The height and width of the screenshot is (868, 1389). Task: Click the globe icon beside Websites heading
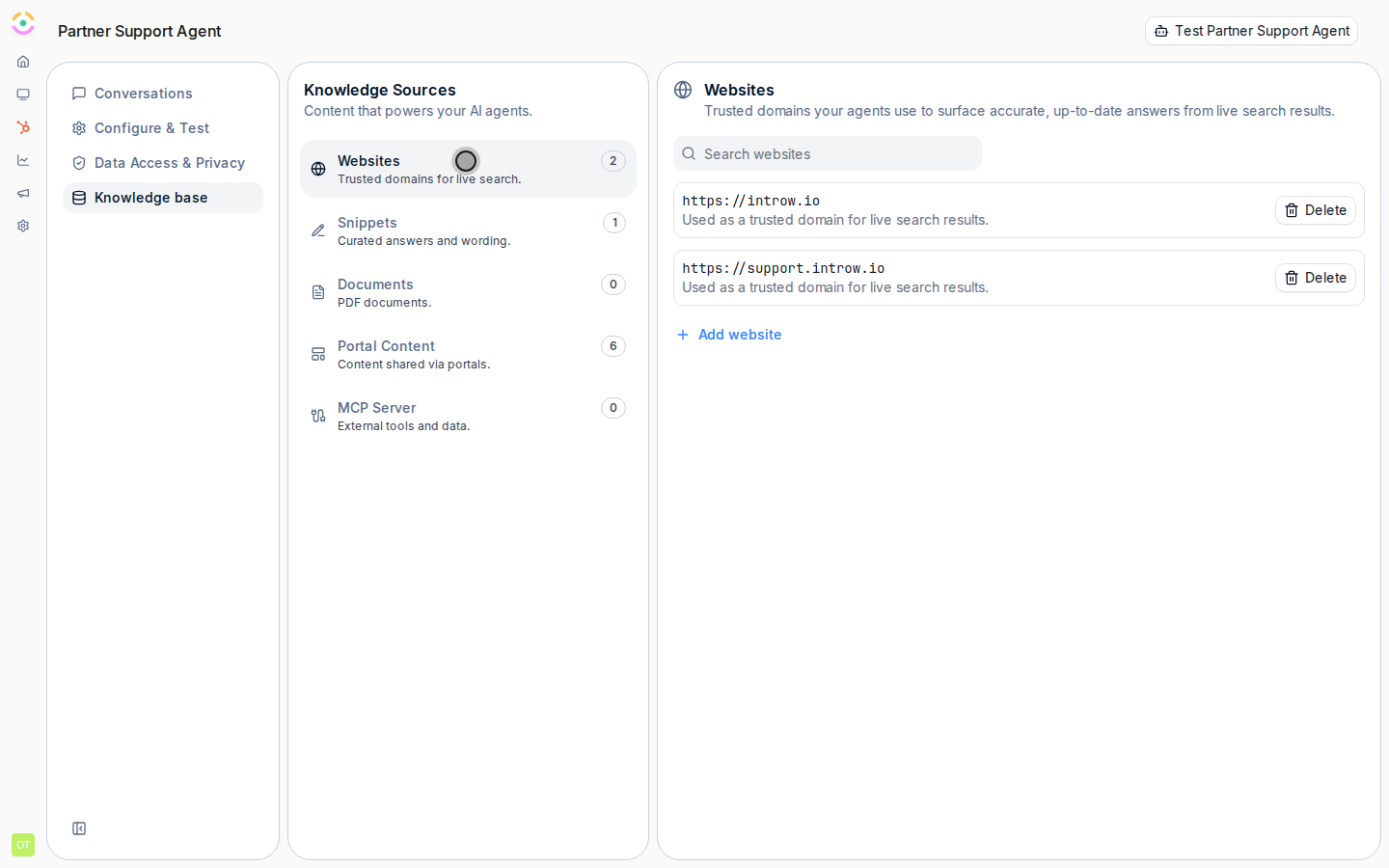pos(683,90)
